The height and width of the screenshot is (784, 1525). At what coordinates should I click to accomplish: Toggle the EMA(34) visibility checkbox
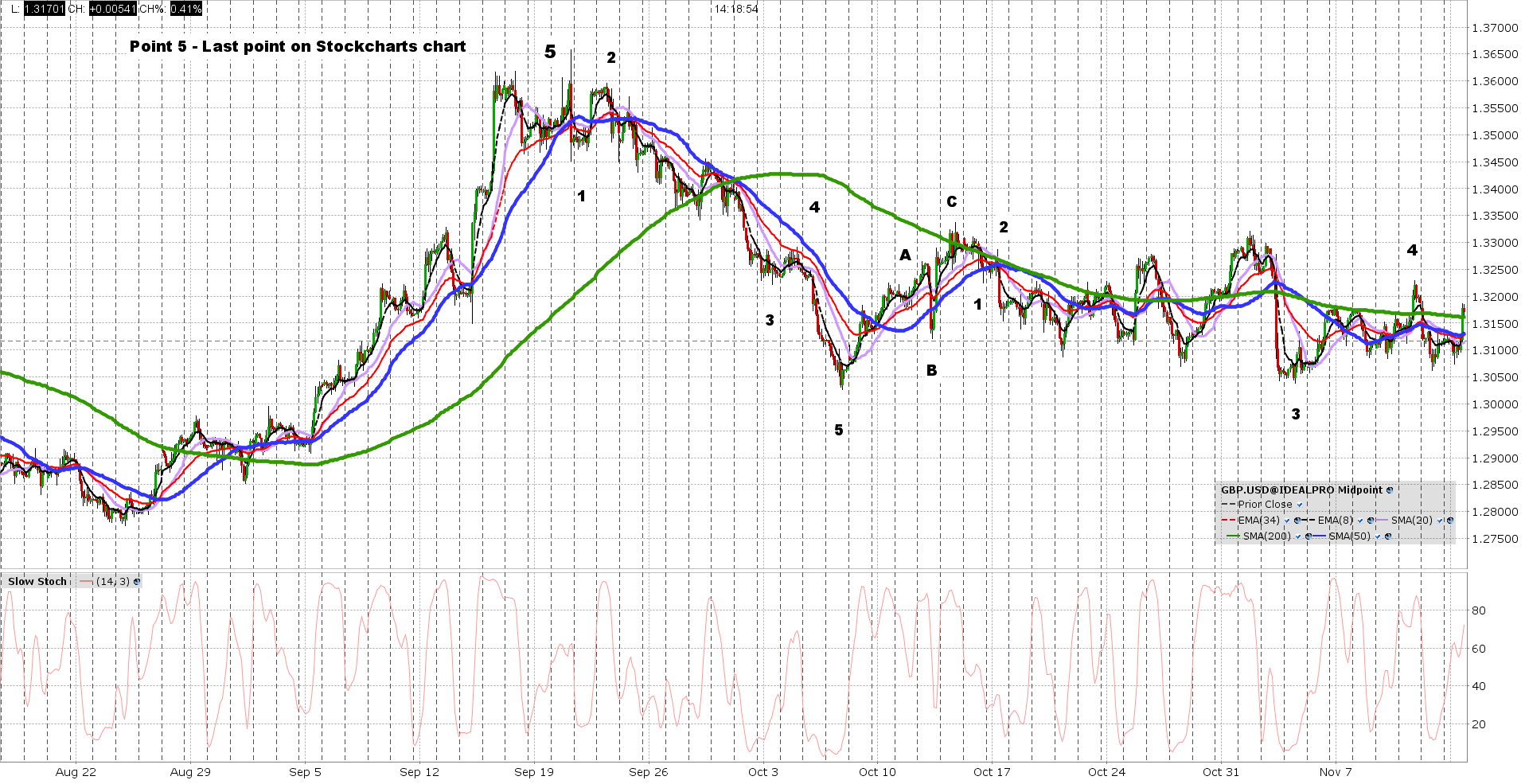[1287, 521]
